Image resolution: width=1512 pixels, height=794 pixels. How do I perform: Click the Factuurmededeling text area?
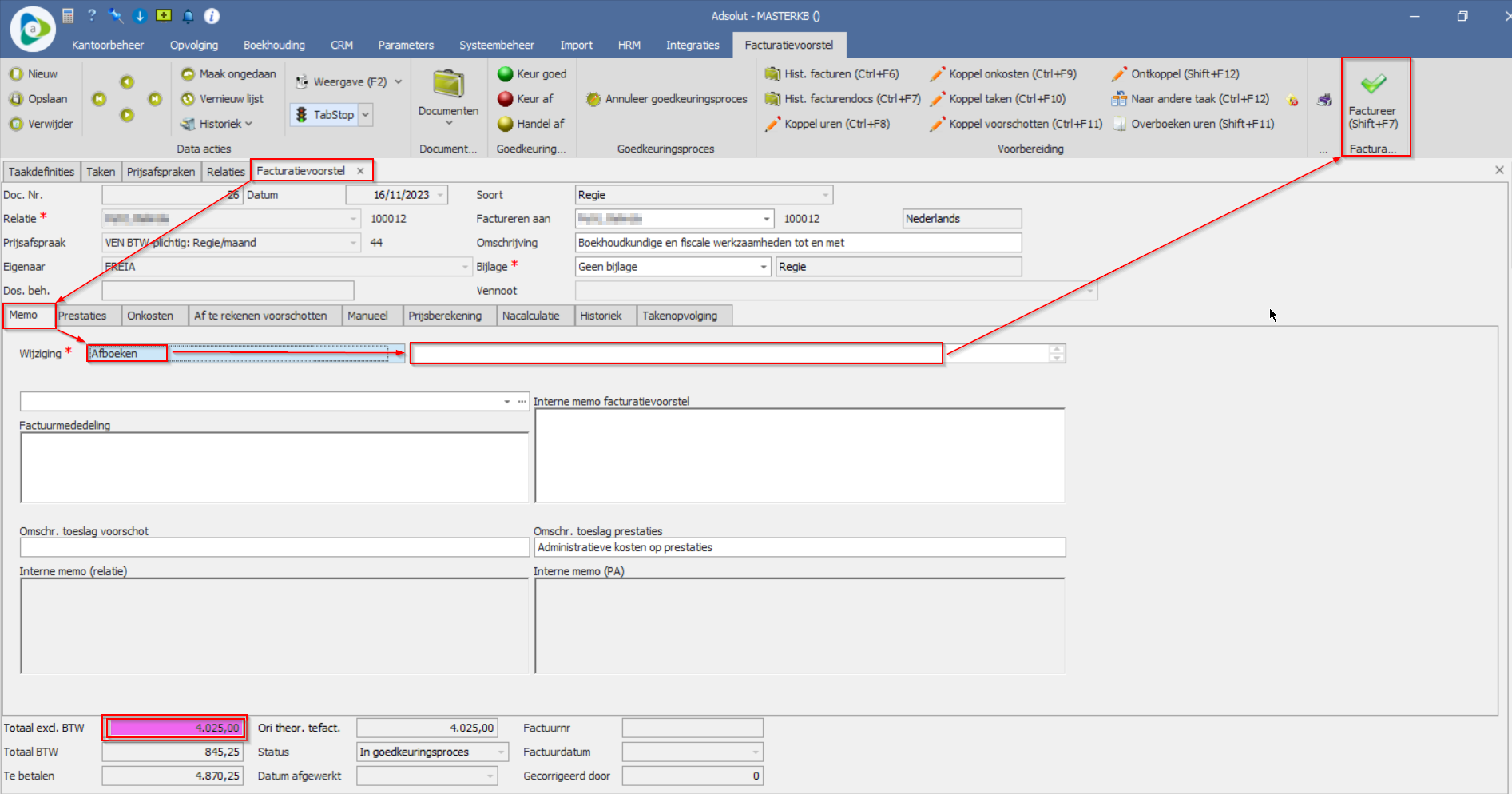274,467
